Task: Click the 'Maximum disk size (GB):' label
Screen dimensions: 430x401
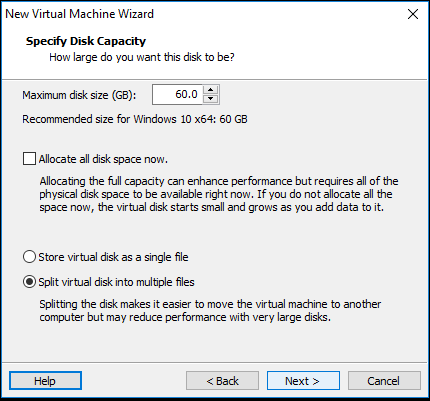Action: click(79, 95)
